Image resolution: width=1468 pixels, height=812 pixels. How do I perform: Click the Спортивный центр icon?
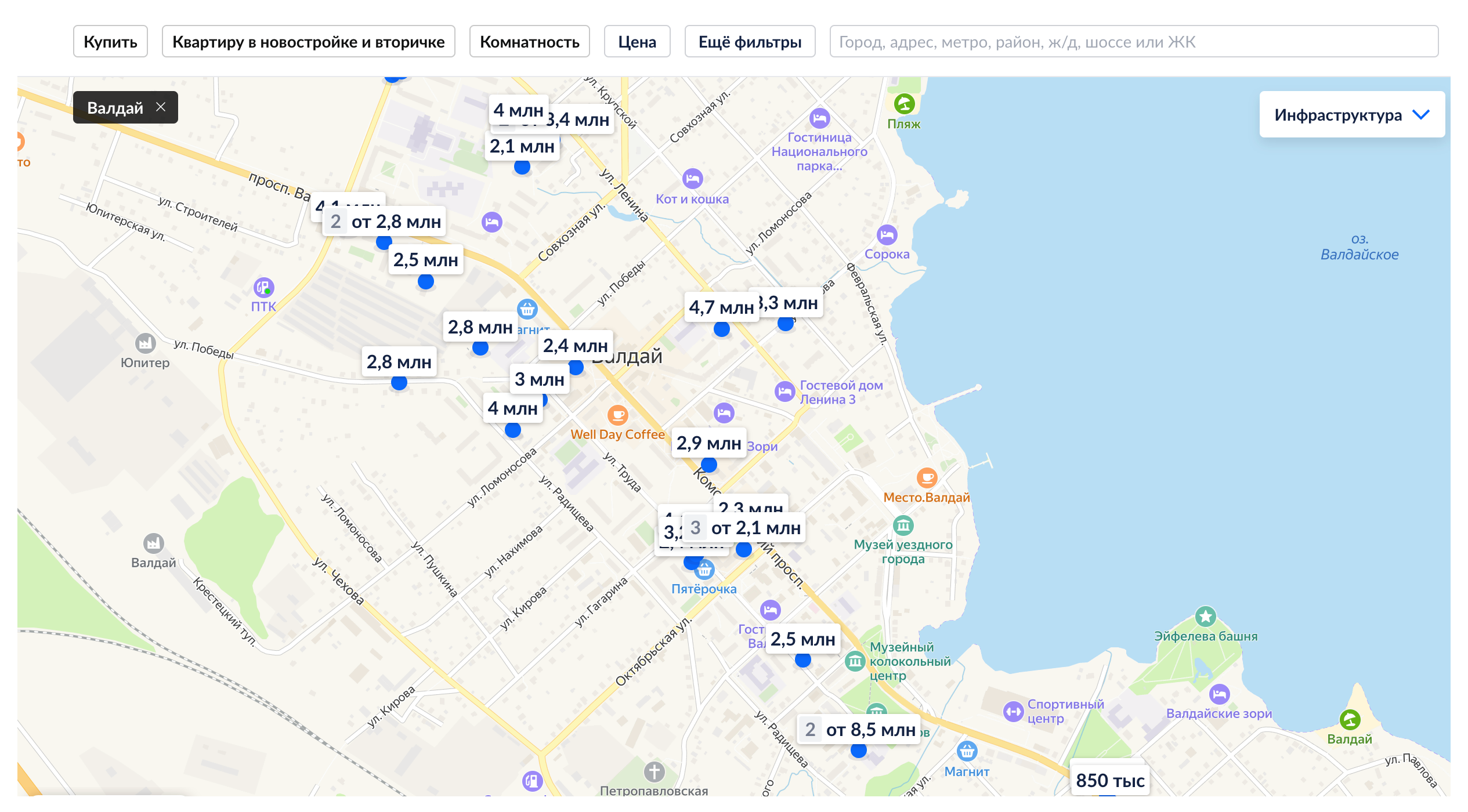[x=1013, y=712]
